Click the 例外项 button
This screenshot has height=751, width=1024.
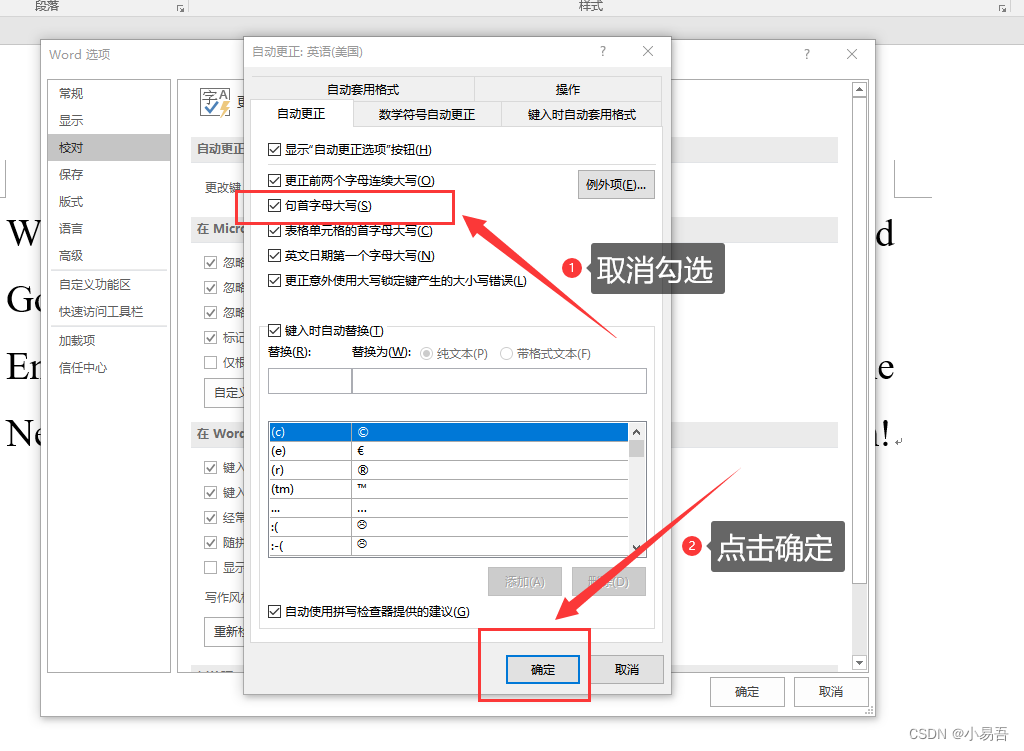tap(616, 185)
